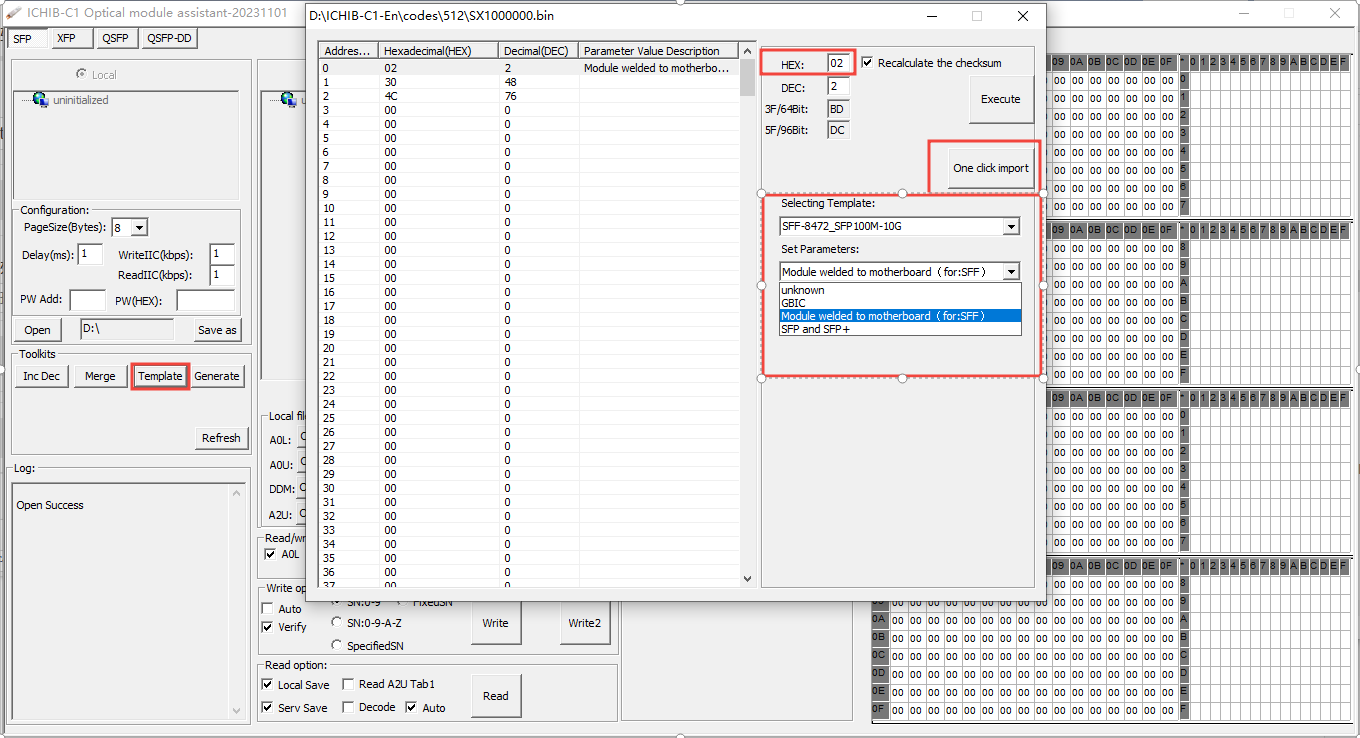Switch to the QSFP-DD tab
Viewport: 1360px width, 738px height.
[x=170, y=37]
